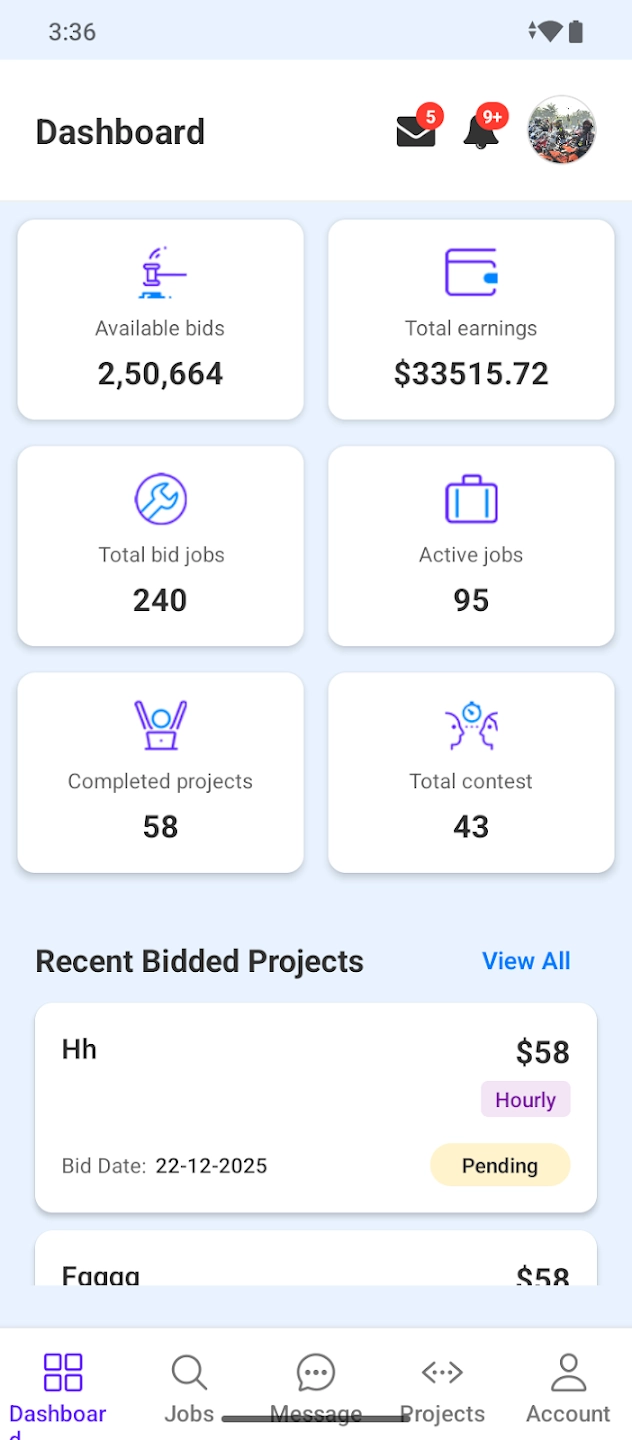
Task: Open the mail inbox envelope icon
Action: point(416,132)
